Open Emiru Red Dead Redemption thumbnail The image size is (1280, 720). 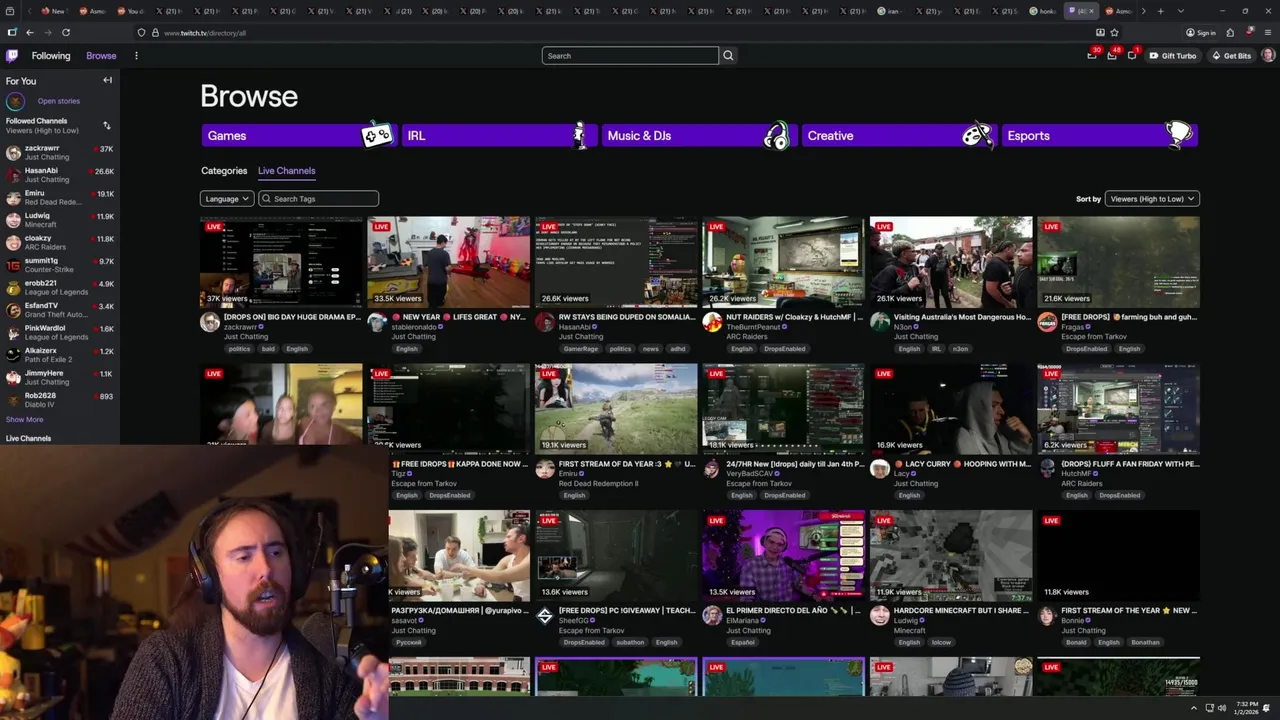[x=616, y=408]
